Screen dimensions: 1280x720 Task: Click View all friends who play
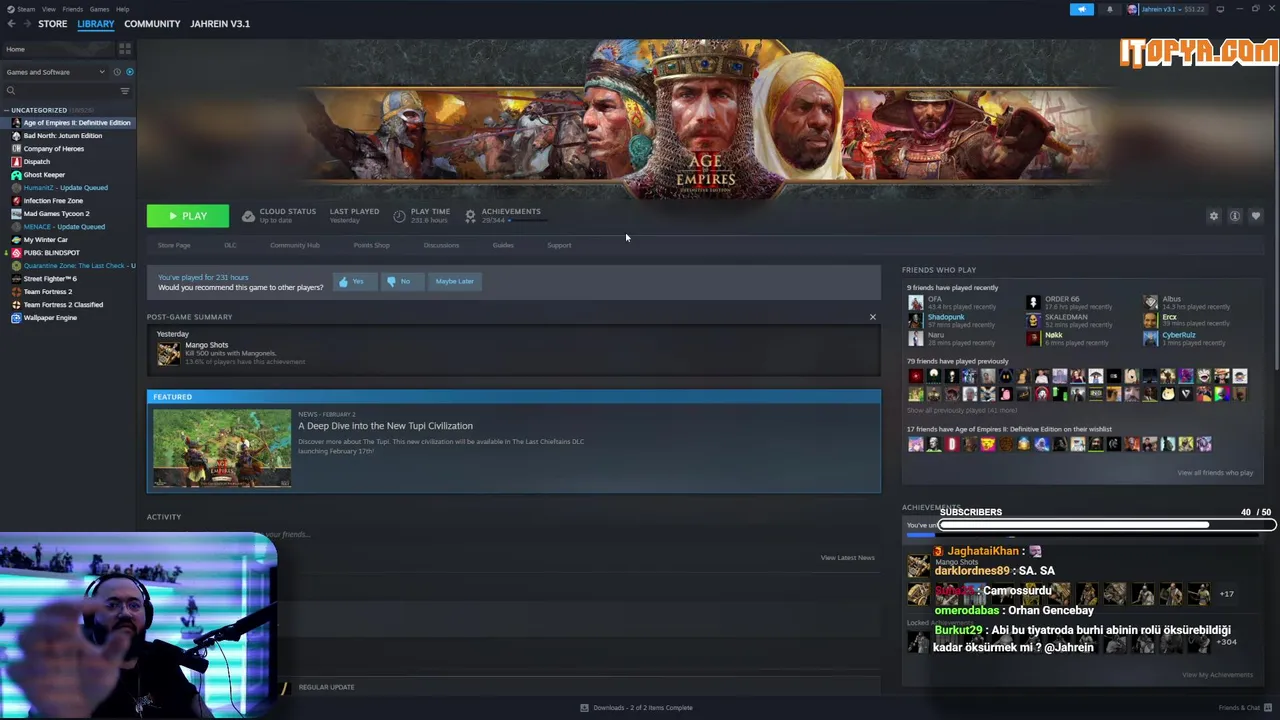coord(1215,473)
